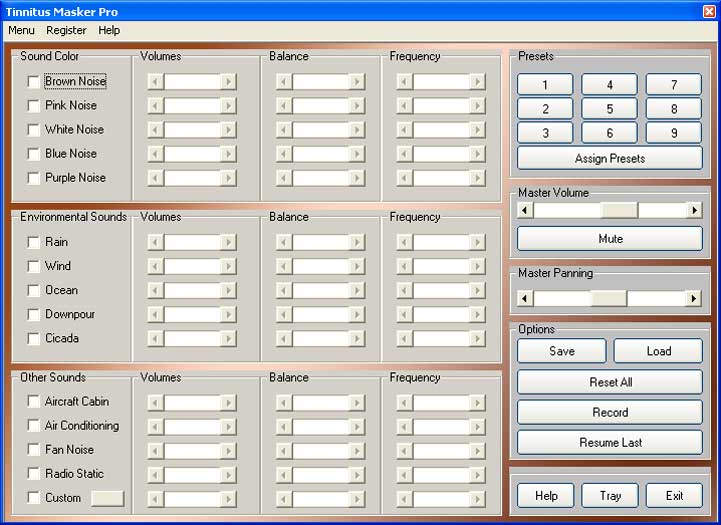Open the Menu menu
Viewport: 721px width, 525px height.
pos(21,30)
